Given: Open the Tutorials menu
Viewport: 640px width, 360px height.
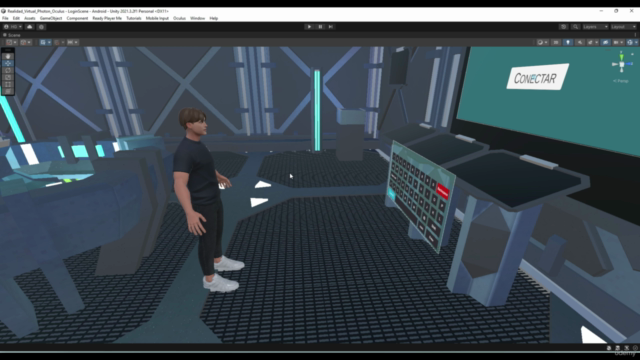Looking at the screenshot, I should click(133, 18).
